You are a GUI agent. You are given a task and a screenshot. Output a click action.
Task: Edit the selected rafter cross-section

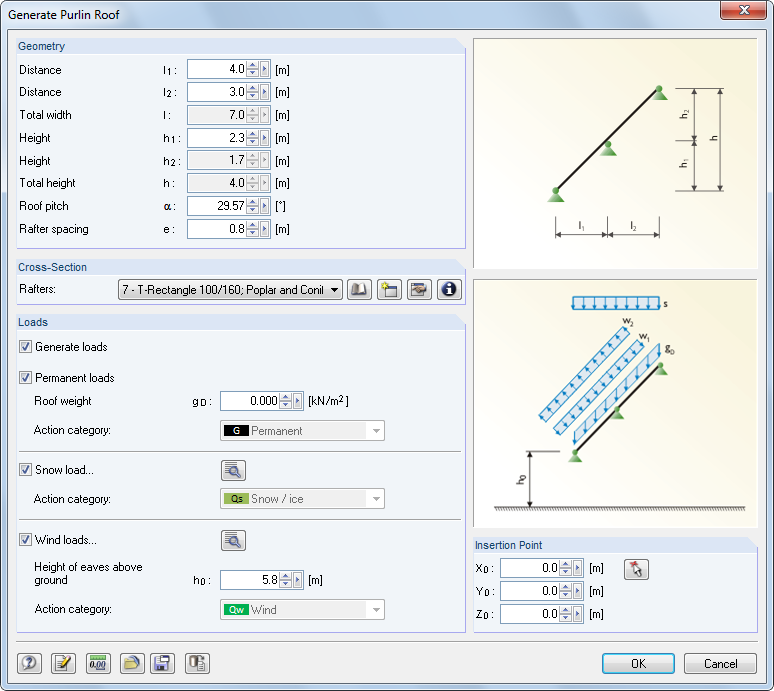419,289
